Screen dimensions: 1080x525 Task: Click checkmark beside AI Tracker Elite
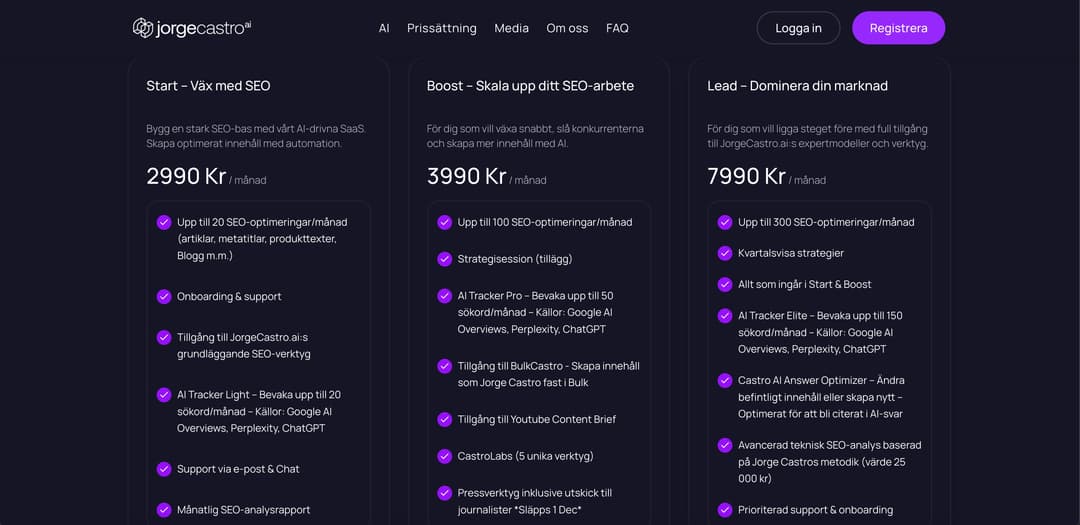click(x=725, y=316)
